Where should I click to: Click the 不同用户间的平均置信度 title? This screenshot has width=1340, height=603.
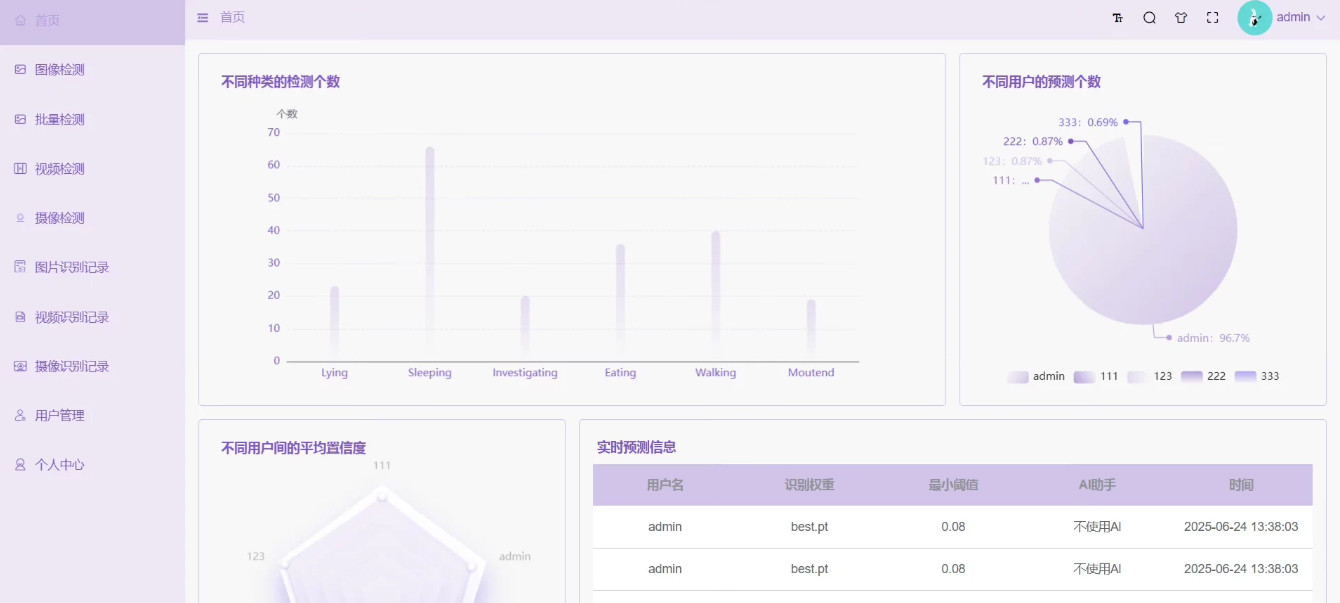click(x=293, y=448)
